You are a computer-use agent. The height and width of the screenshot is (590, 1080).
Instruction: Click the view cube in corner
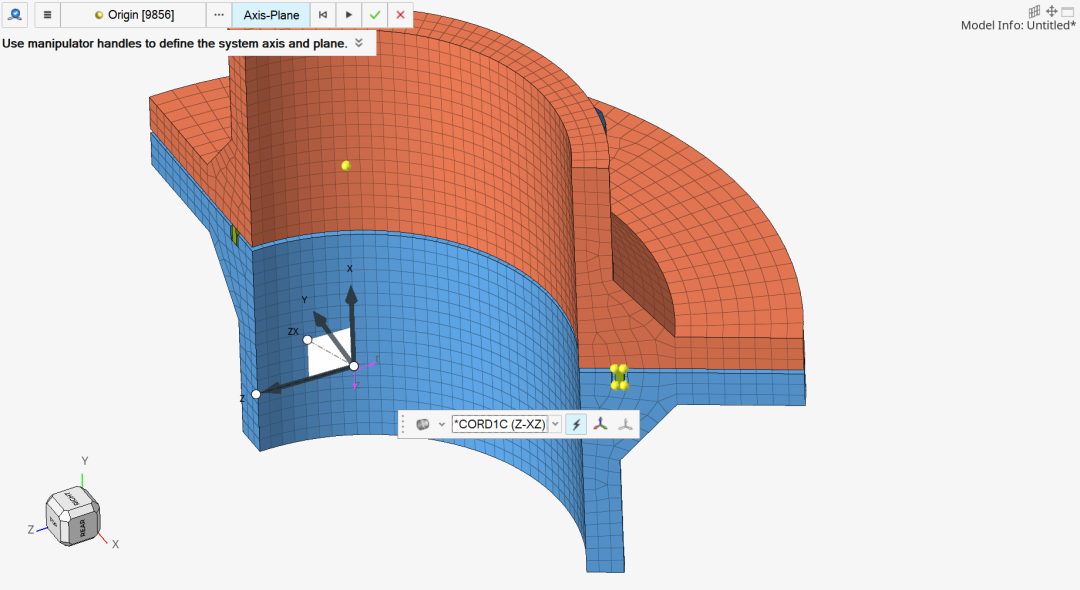76,516
